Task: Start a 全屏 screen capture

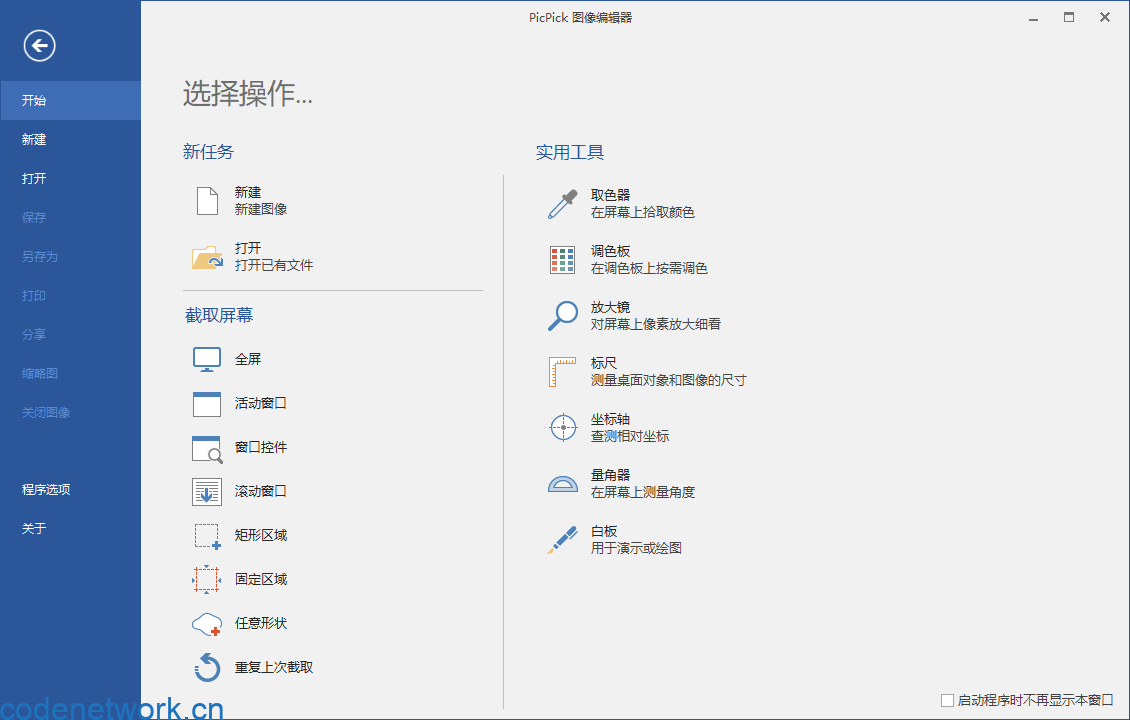Action: click(248, 359)
